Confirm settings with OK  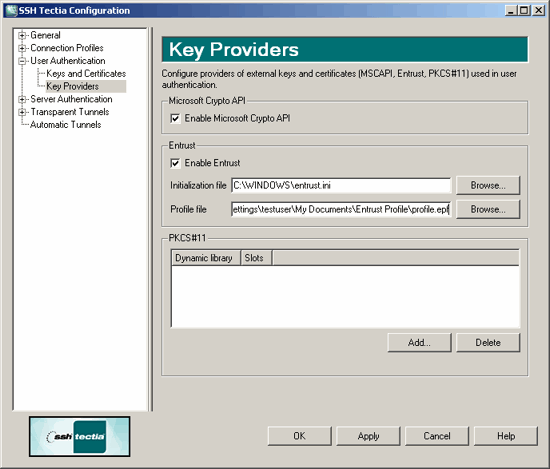pos(300,436)
